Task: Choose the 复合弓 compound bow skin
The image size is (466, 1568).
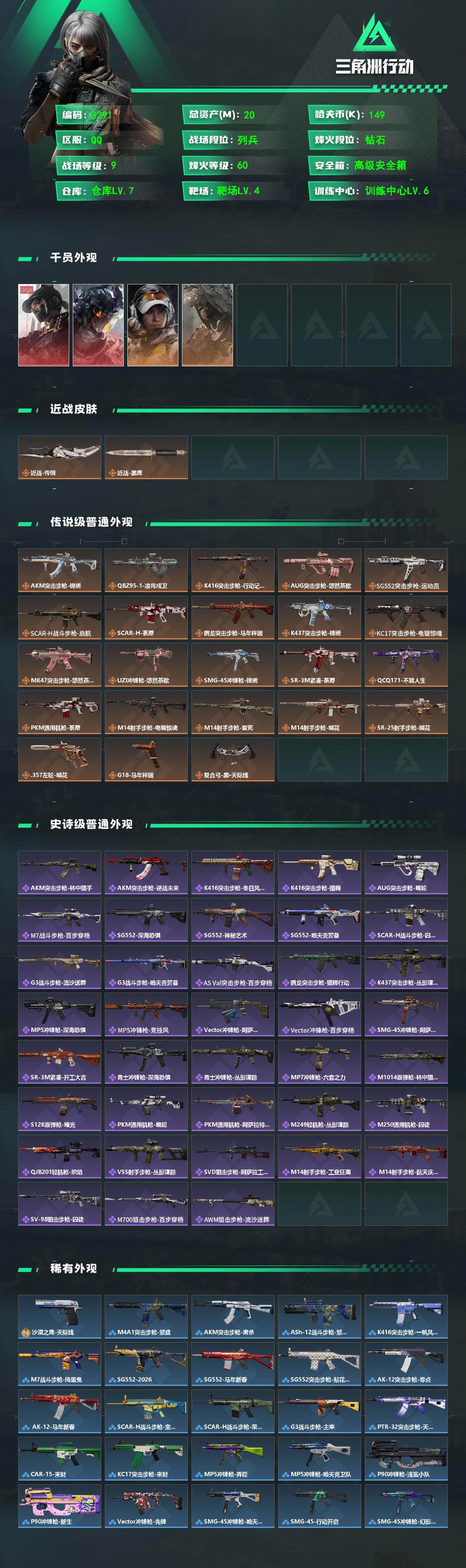Action: [233, 760]
